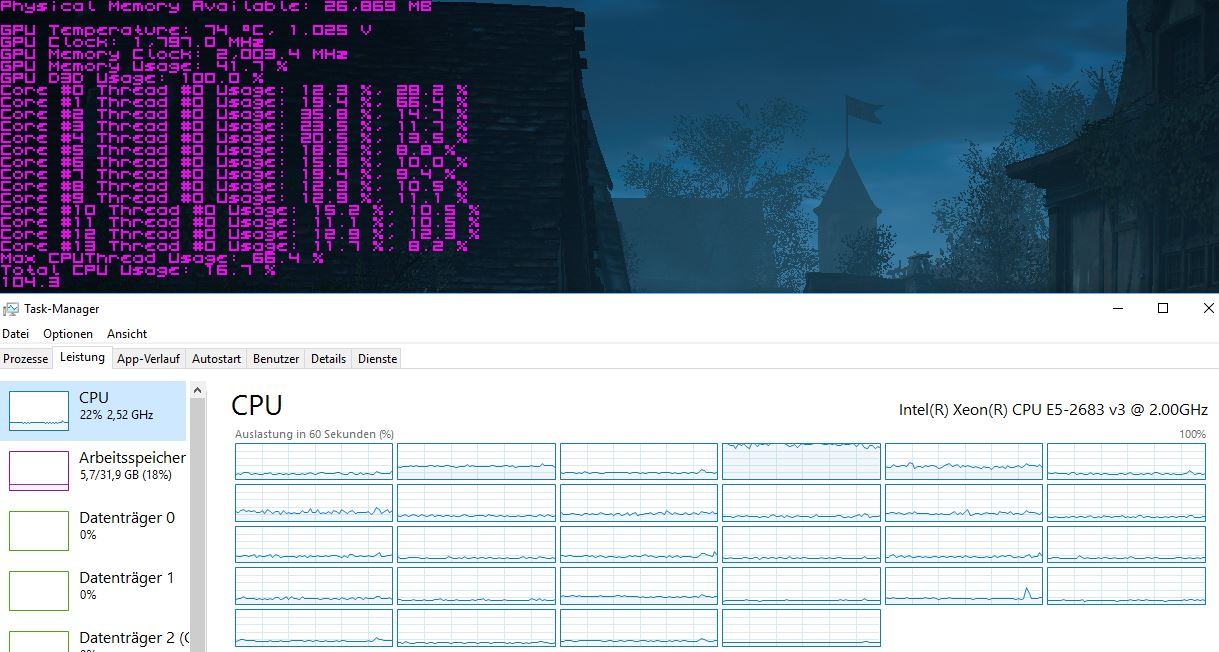1219x652 pixels.
Task: Click the 'Total CPU Usage' overlay line
Action: (x=138, y=270)
